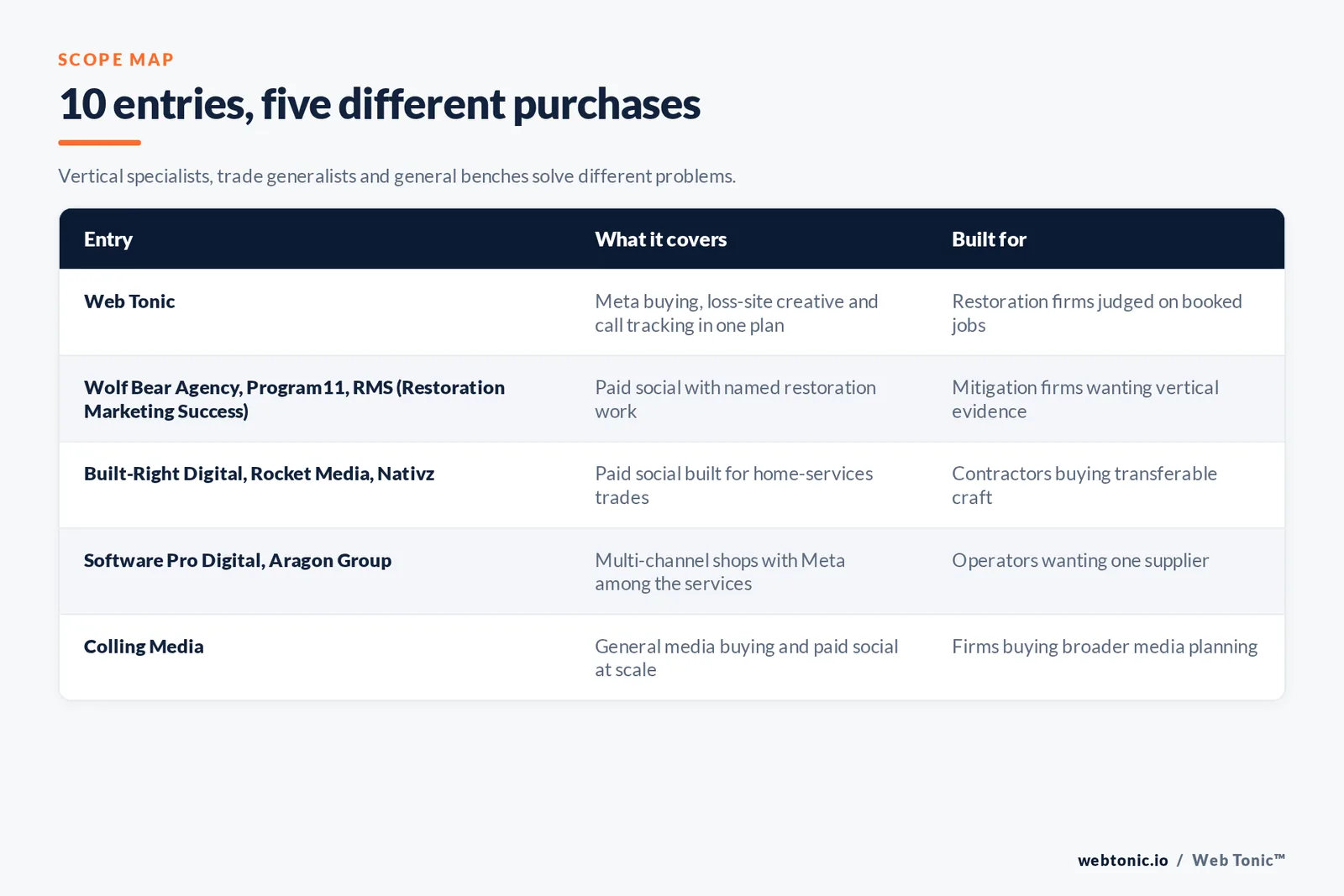This screenshot has height=896, width=1344.
Task: Open the webtonic.io footer link
Action: [x=1123, y=860]
